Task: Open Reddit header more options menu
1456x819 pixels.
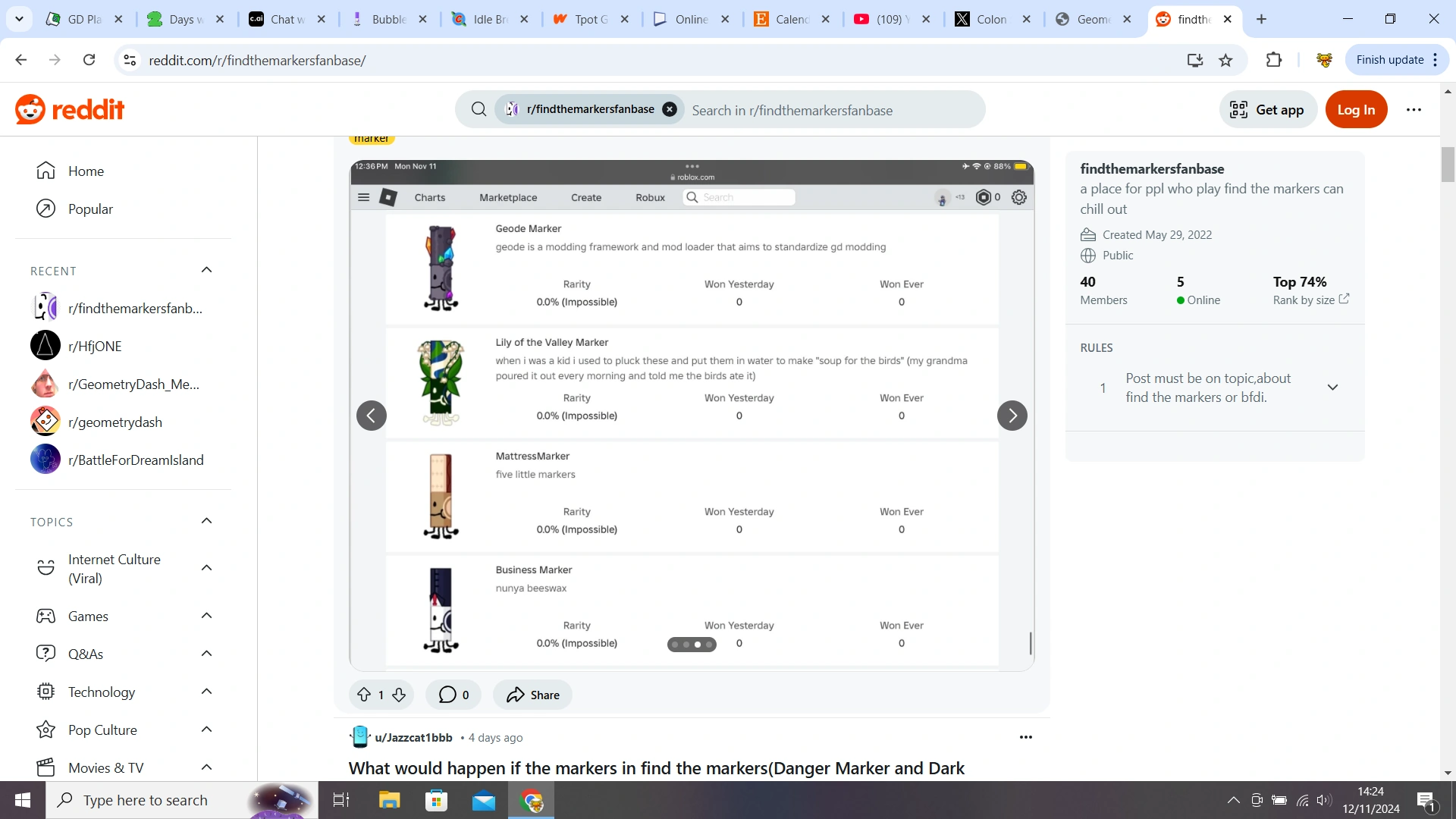Action: [x=1414, y=109]
